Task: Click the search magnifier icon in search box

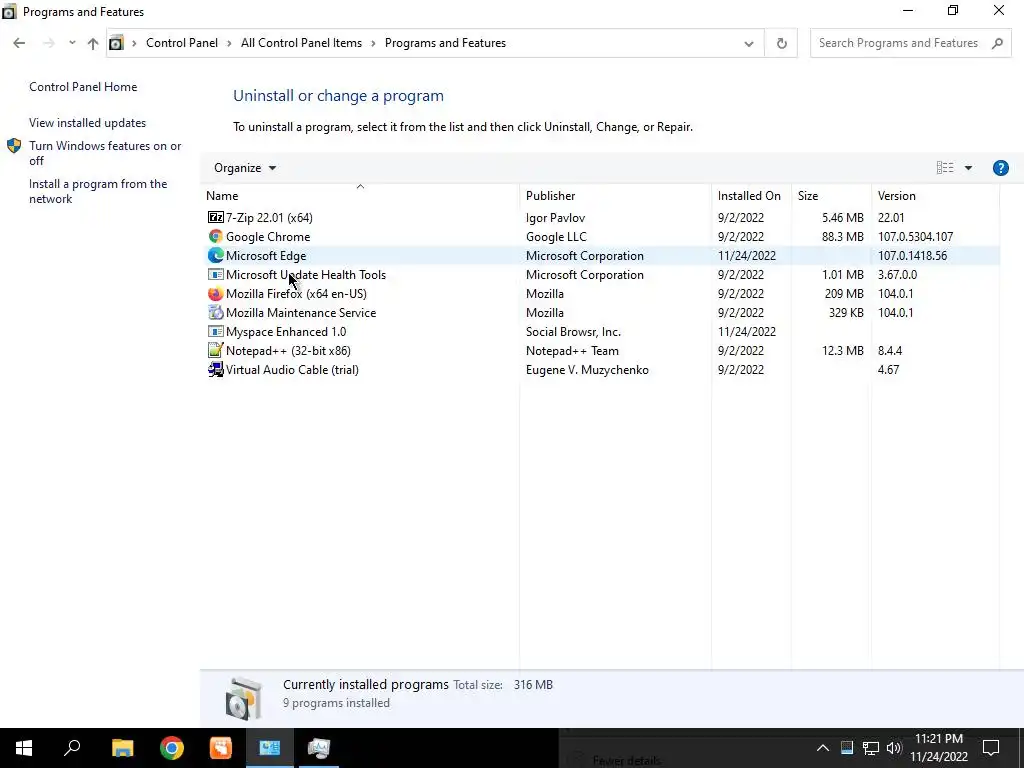Action: click(997, 43)
